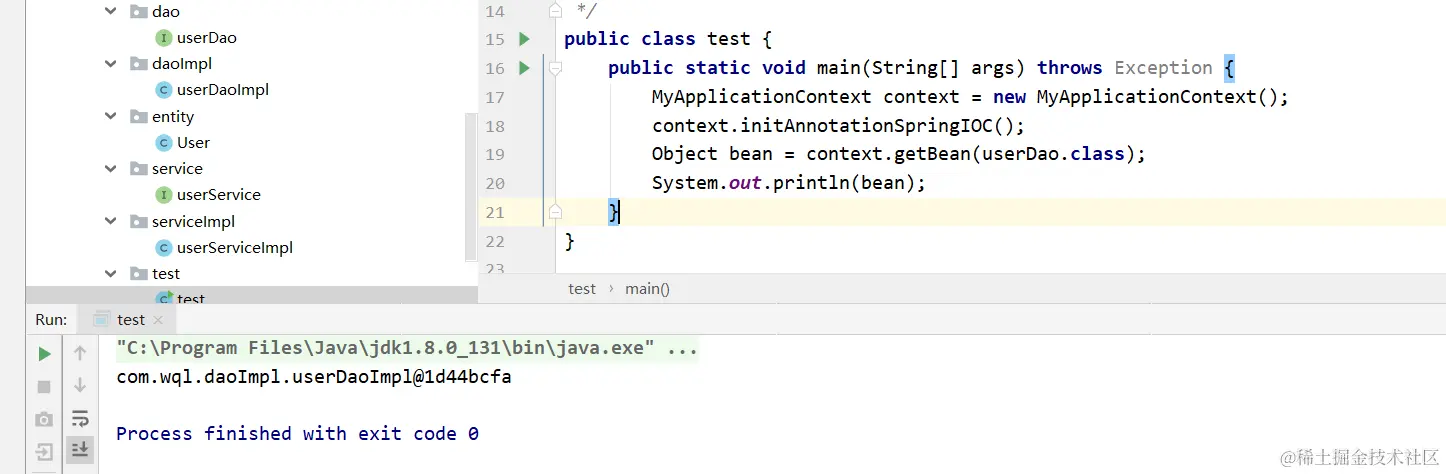This screenshot has height=474, width=1446.
Task: Collapse the daoImpl package folder
Action: (x=111, y=64)
